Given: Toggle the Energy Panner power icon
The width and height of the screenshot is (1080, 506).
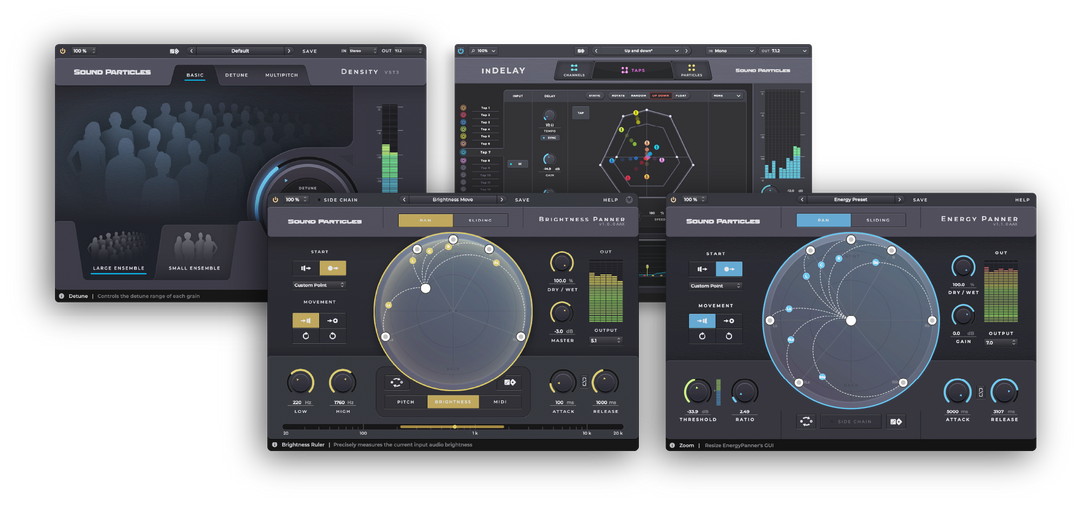Looking at the screenshot, I should click(x=673, y=200).
